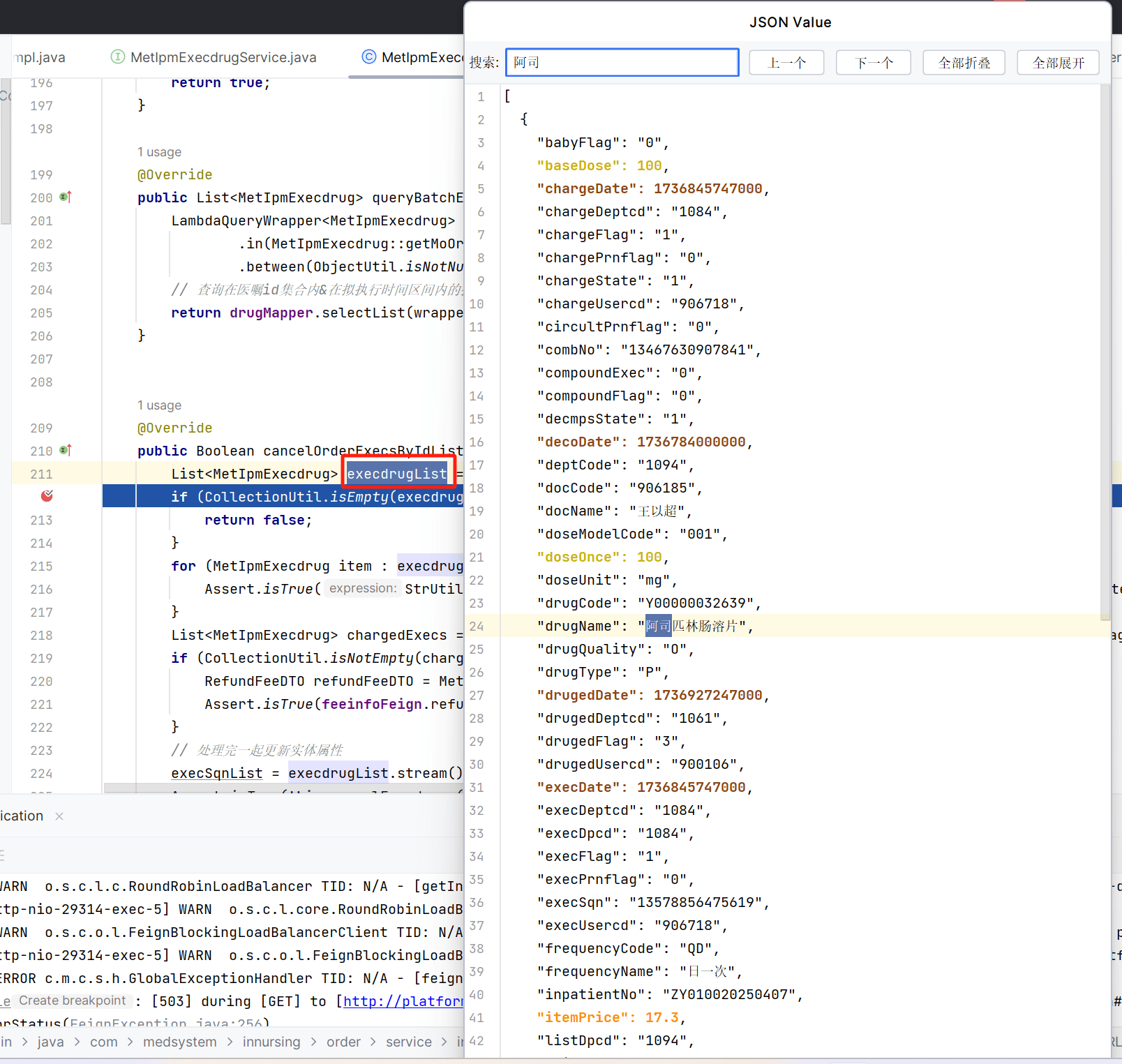The image size is (1122, 1064).
Task: Click 'RefundFeeDTO refundFeeDTO' on line 220
Action: tap(309, 681)
